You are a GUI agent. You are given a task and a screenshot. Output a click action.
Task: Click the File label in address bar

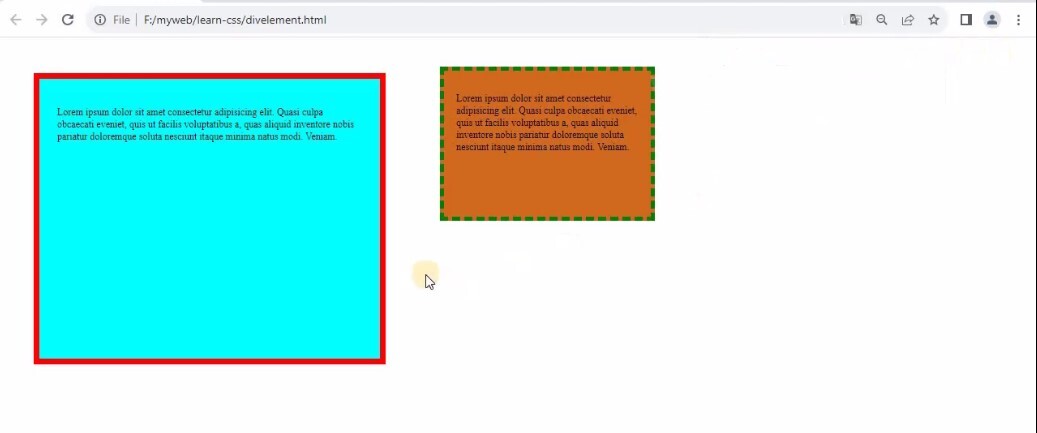tap(121, 20)
